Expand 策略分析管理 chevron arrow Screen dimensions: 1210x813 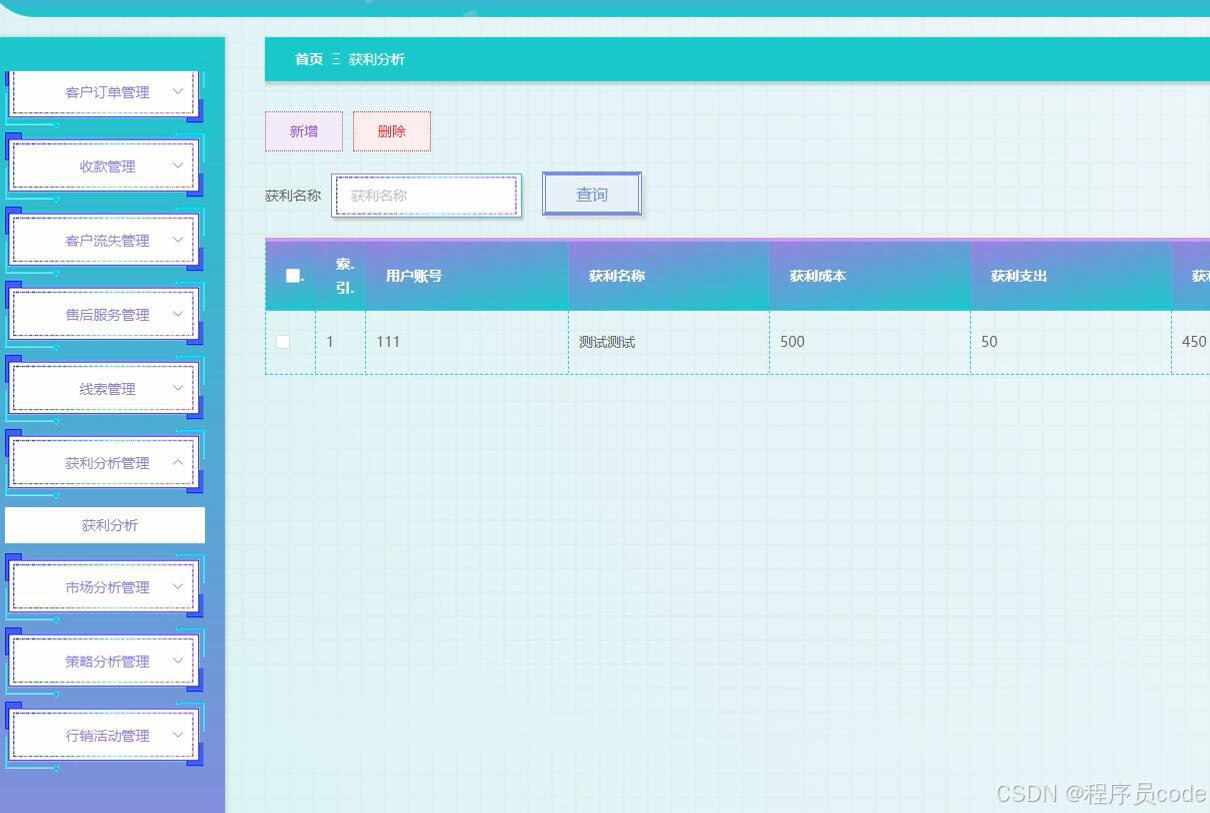tap(178, 660)
